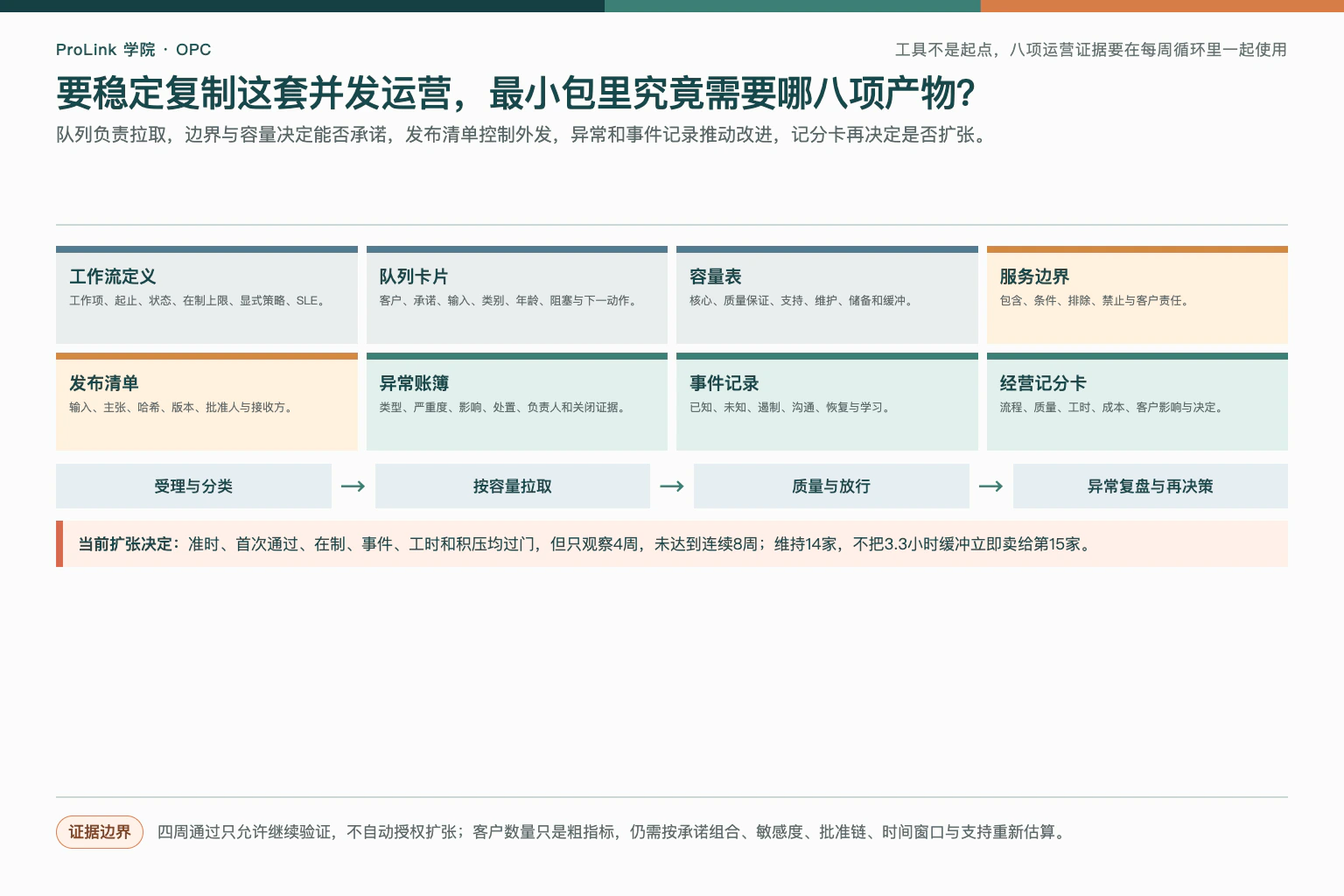The height and width of the screenshot is (896, 1344).
Task: Select the main title 要稳定复制这套并发运营
Action: 516,94
